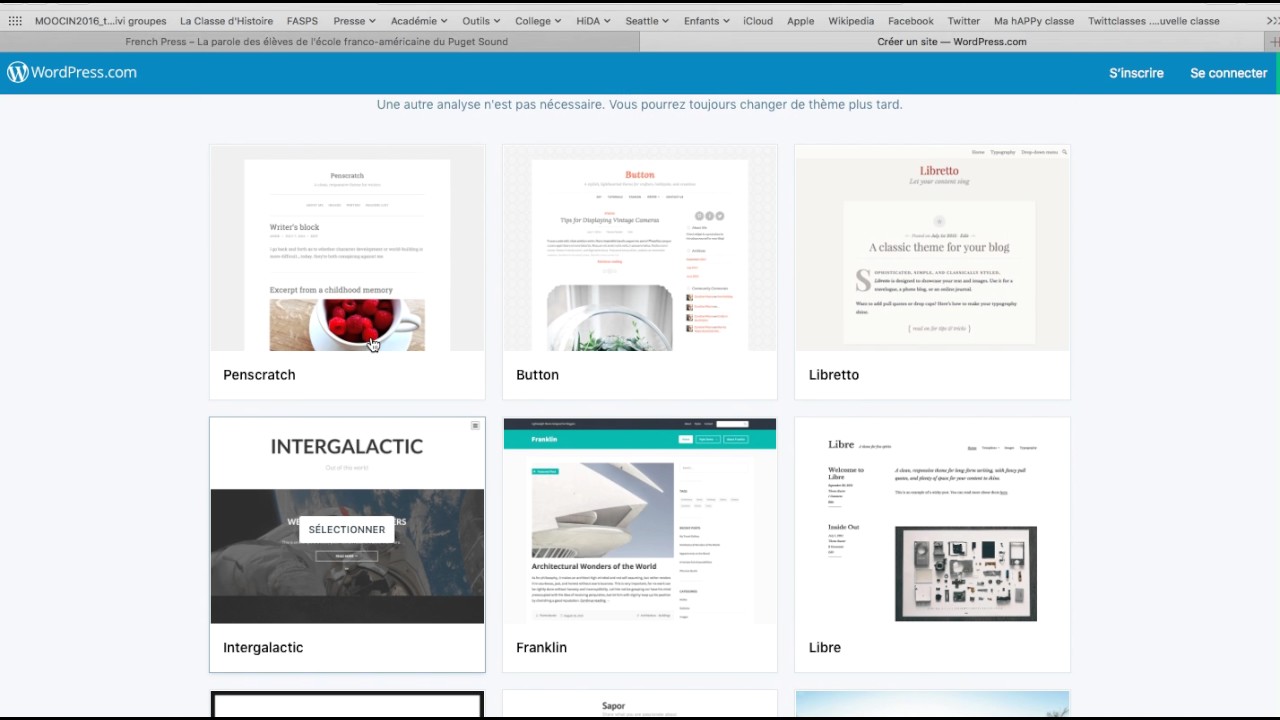Open the iCloud bookmark
Image resolution: width=1280 pixels, height=720 pixels.
click(x=758, y=21)
